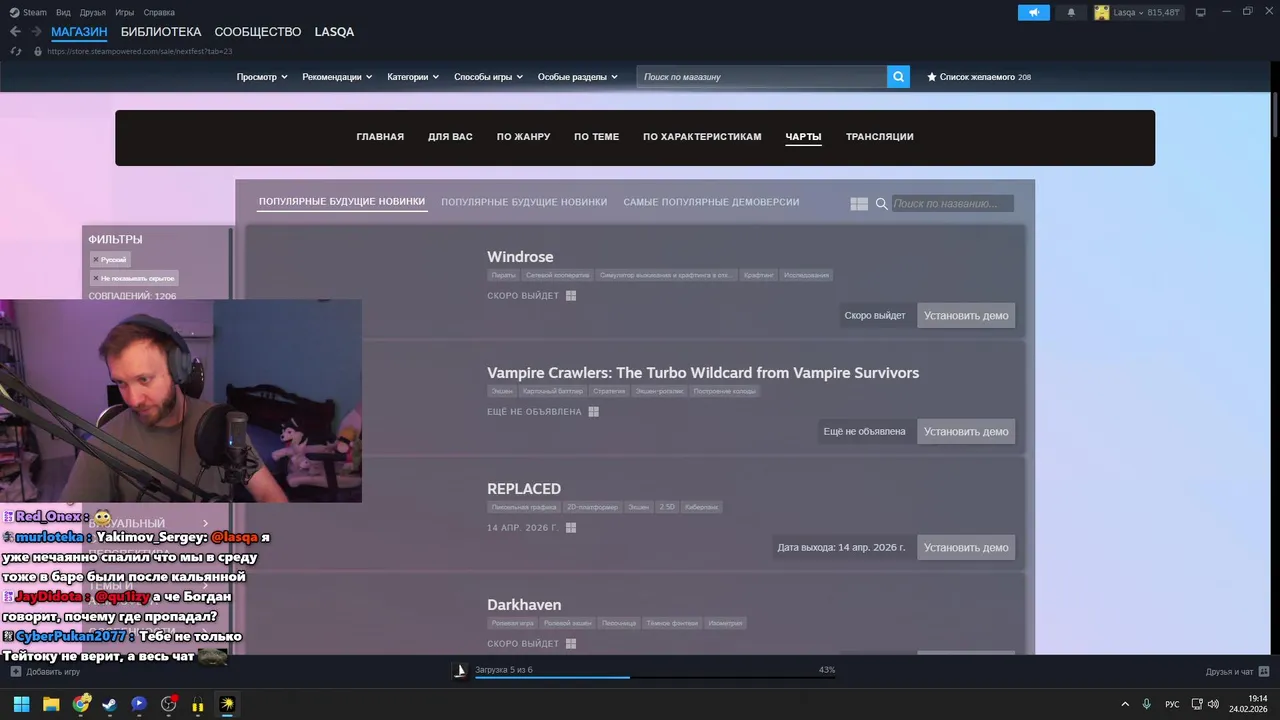
Task: Click the download progress bar
Action: tap(655, 677)
